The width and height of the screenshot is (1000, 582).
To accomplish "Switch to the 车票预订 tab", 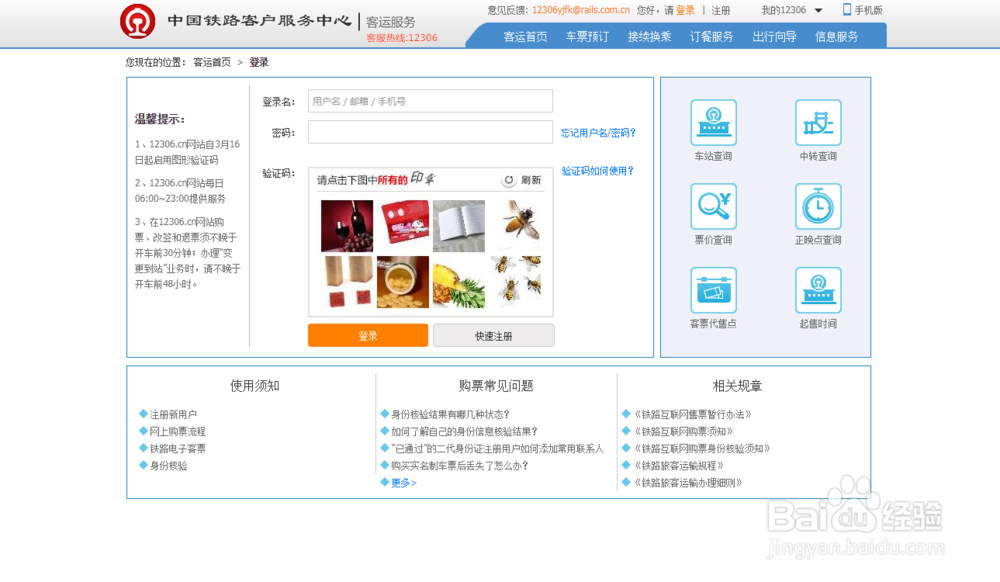I will click(586, 34).
